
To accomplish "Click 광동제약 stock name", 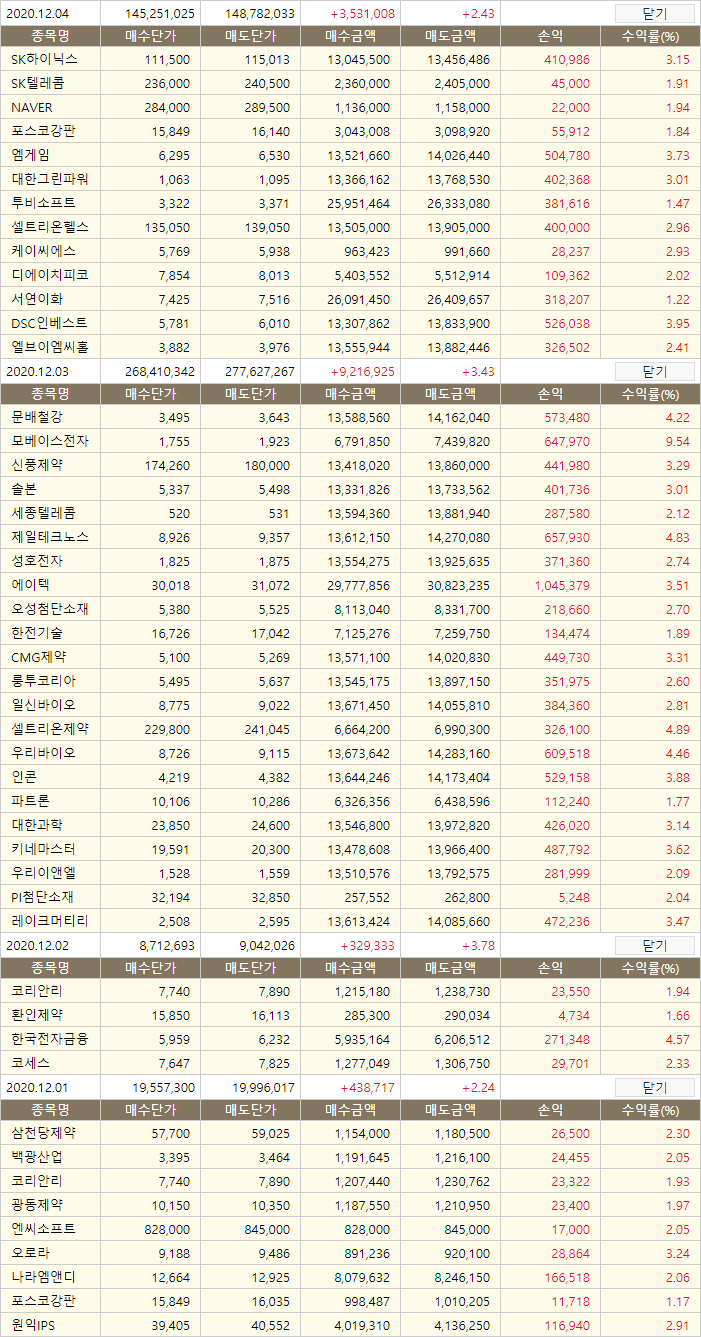I will (x=37, y=1205).
